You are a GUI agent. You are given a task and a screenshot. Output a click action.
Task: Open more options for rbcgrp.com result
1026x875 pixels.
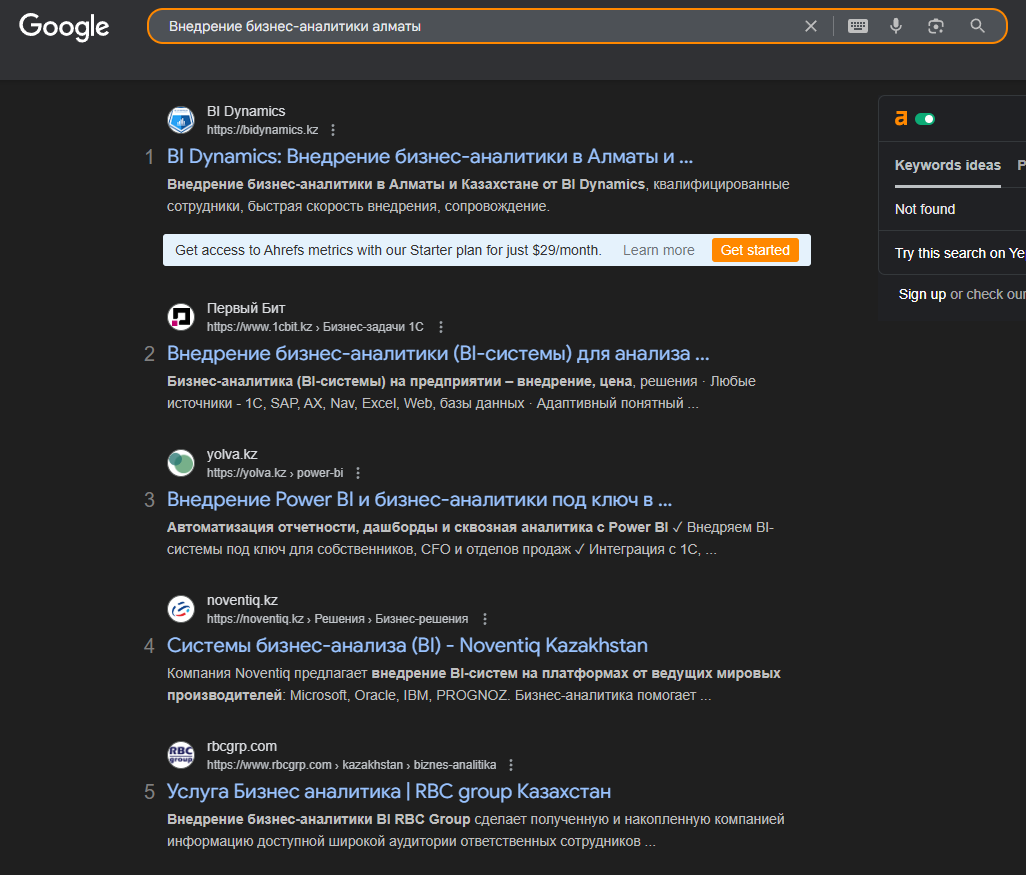click(511, 765)
